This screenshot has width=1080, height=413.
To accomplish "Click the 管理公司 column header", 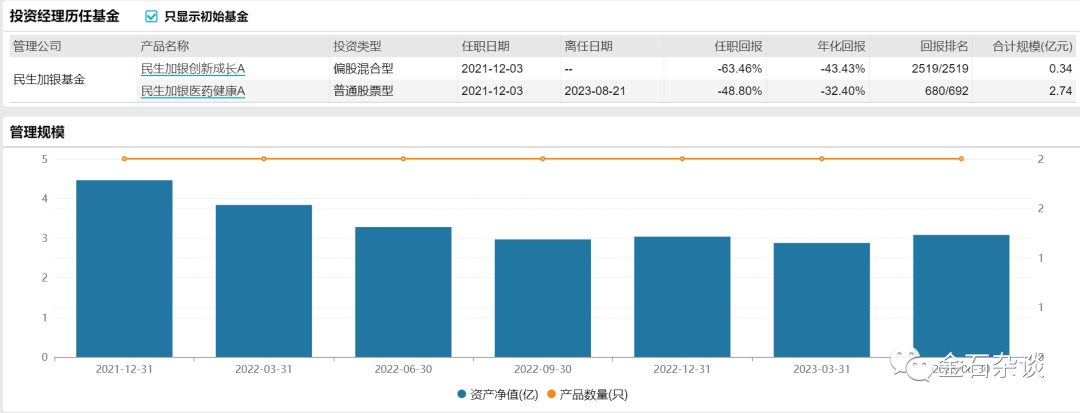I will (x=38, y=46).
